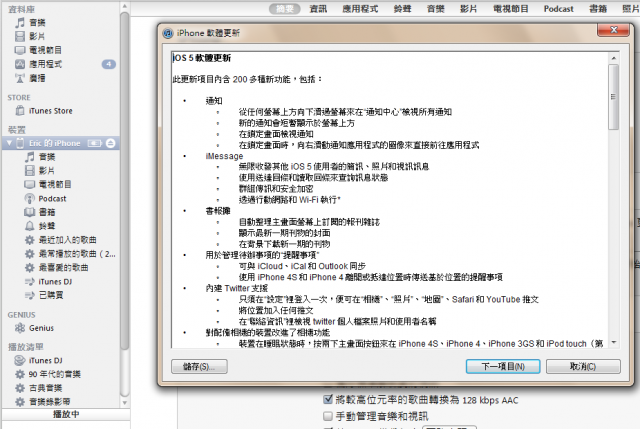Switch to the top 音樂 tab

pos(436,9)
